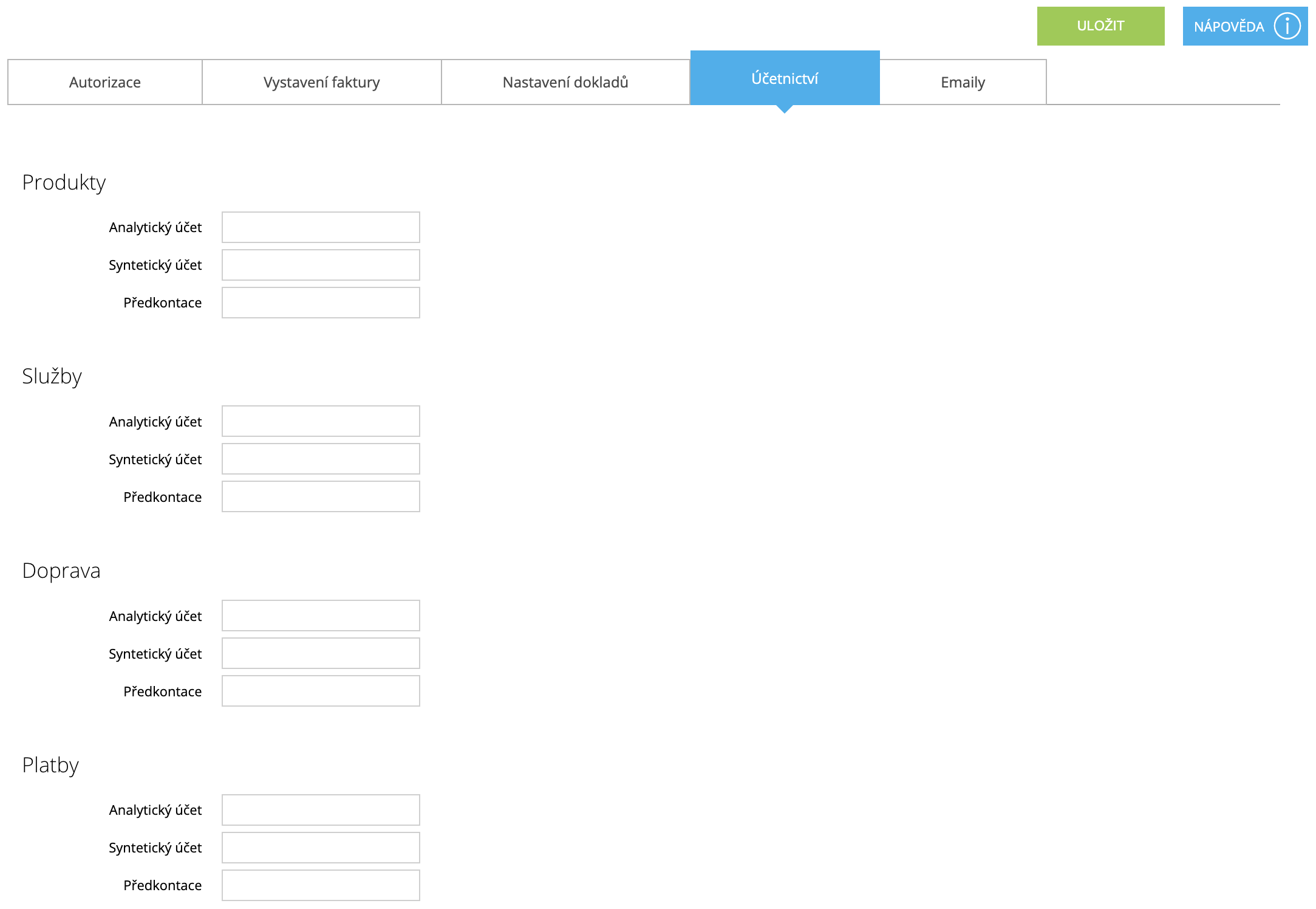
Task: Focus the Produkty Analytický účet field
Action: point(321,227)
